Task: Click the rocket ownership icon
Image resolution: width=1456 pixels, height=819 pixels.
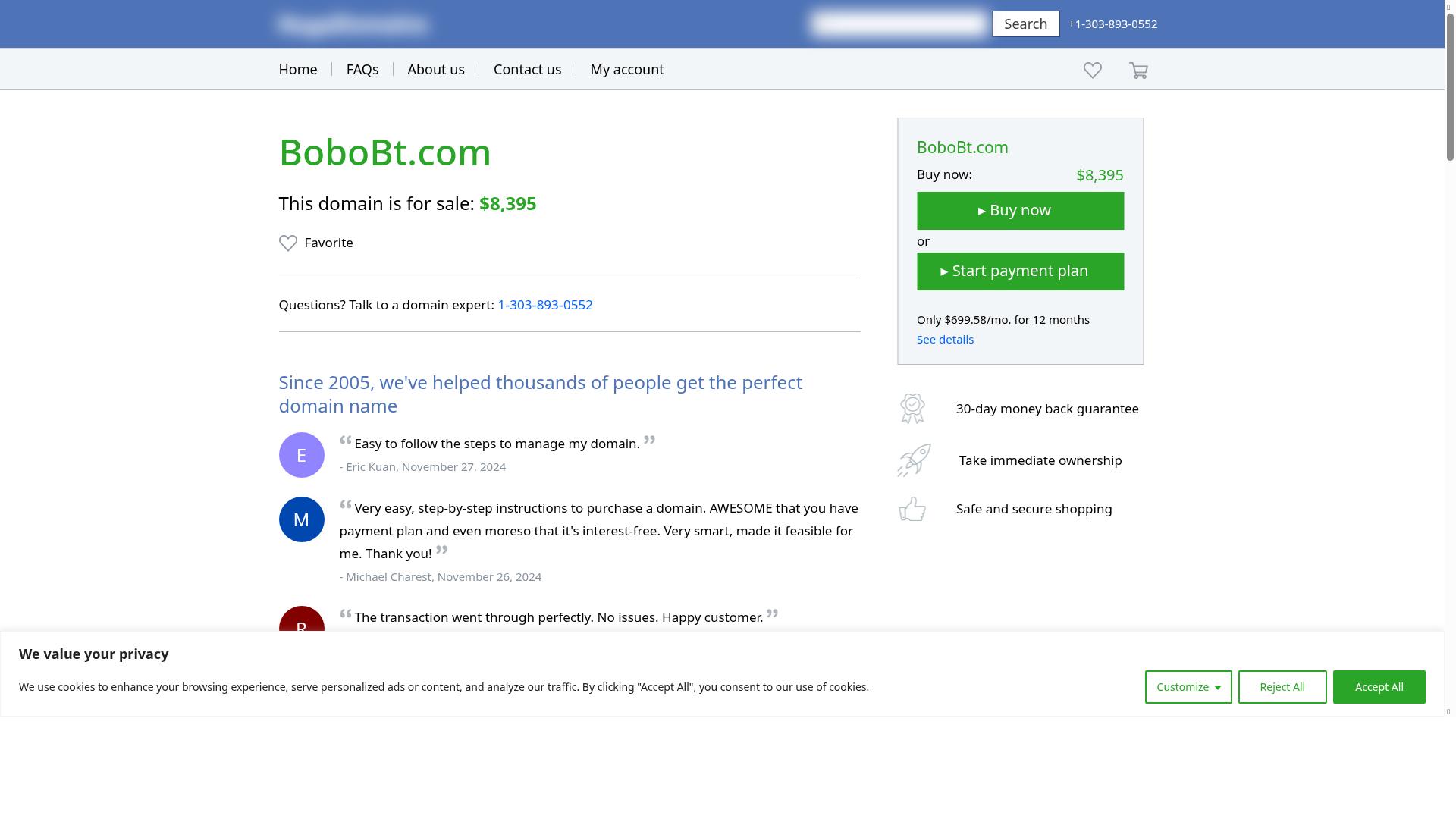Action: coord(912,460)
